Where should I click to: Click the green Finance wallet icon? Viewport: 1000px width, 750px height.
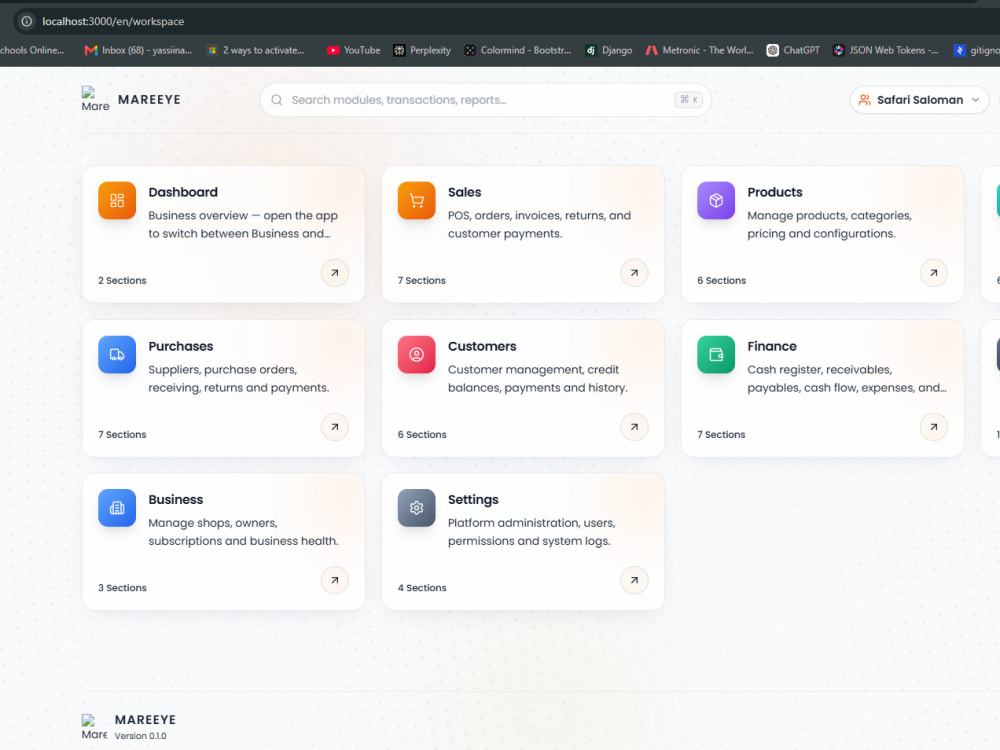716,354
